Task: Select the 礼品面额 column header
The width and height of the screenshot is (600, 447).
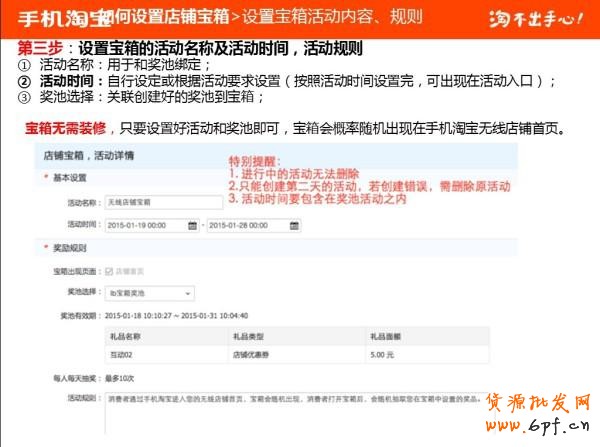Action: 385,337
